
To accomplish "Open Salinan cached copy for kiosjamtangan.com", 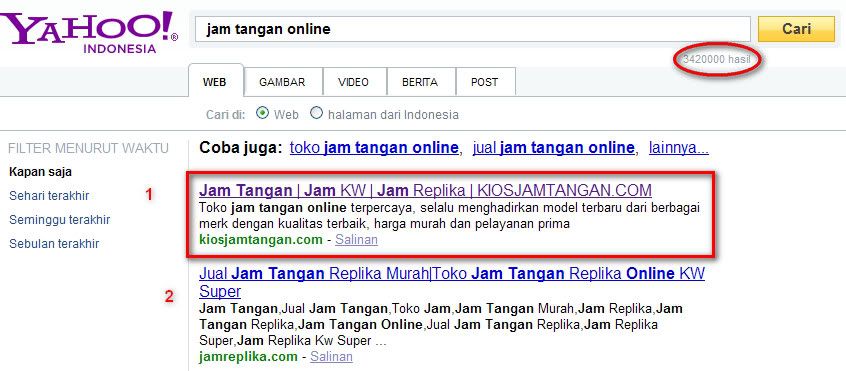I will [x=356, y=239].
